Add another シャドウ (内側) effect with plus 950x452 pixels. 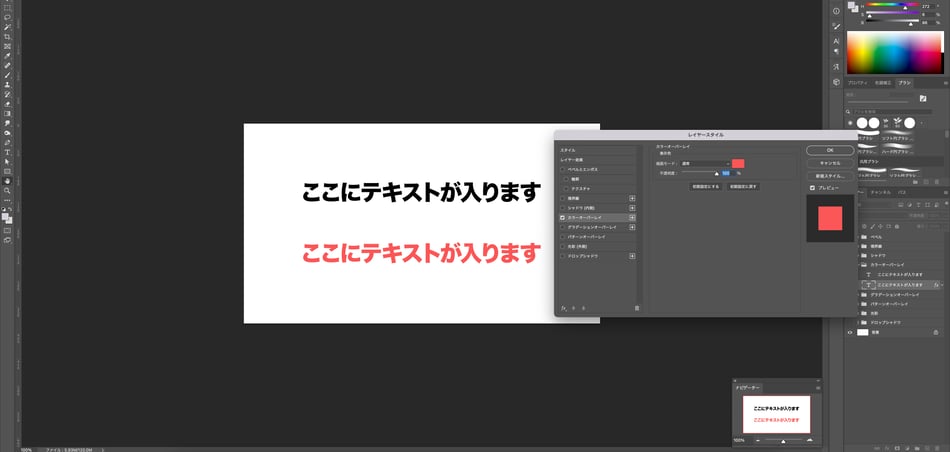tap(633, 208)
